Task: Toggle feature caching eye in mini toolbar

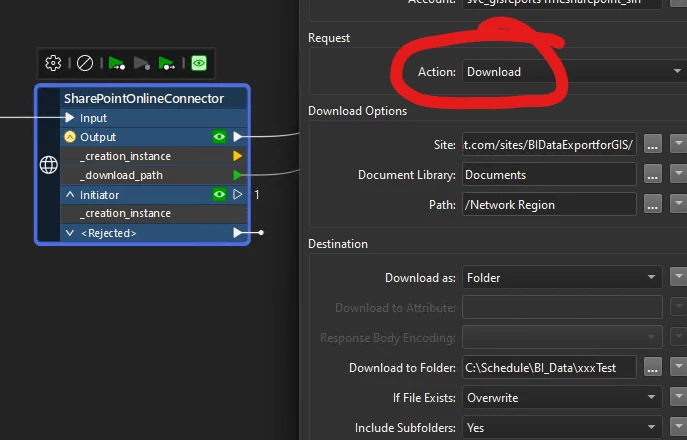Action: pos(199,64)
